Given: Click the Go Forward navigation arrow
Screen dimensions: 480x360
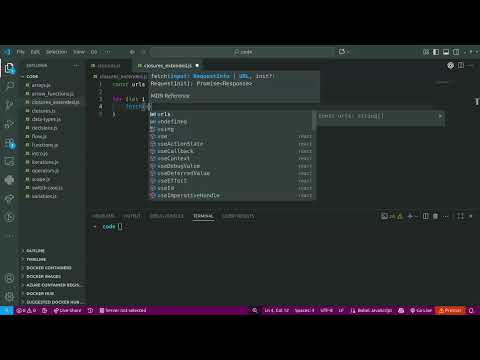Looking at the screenshot, I should [x=144, y=52].
